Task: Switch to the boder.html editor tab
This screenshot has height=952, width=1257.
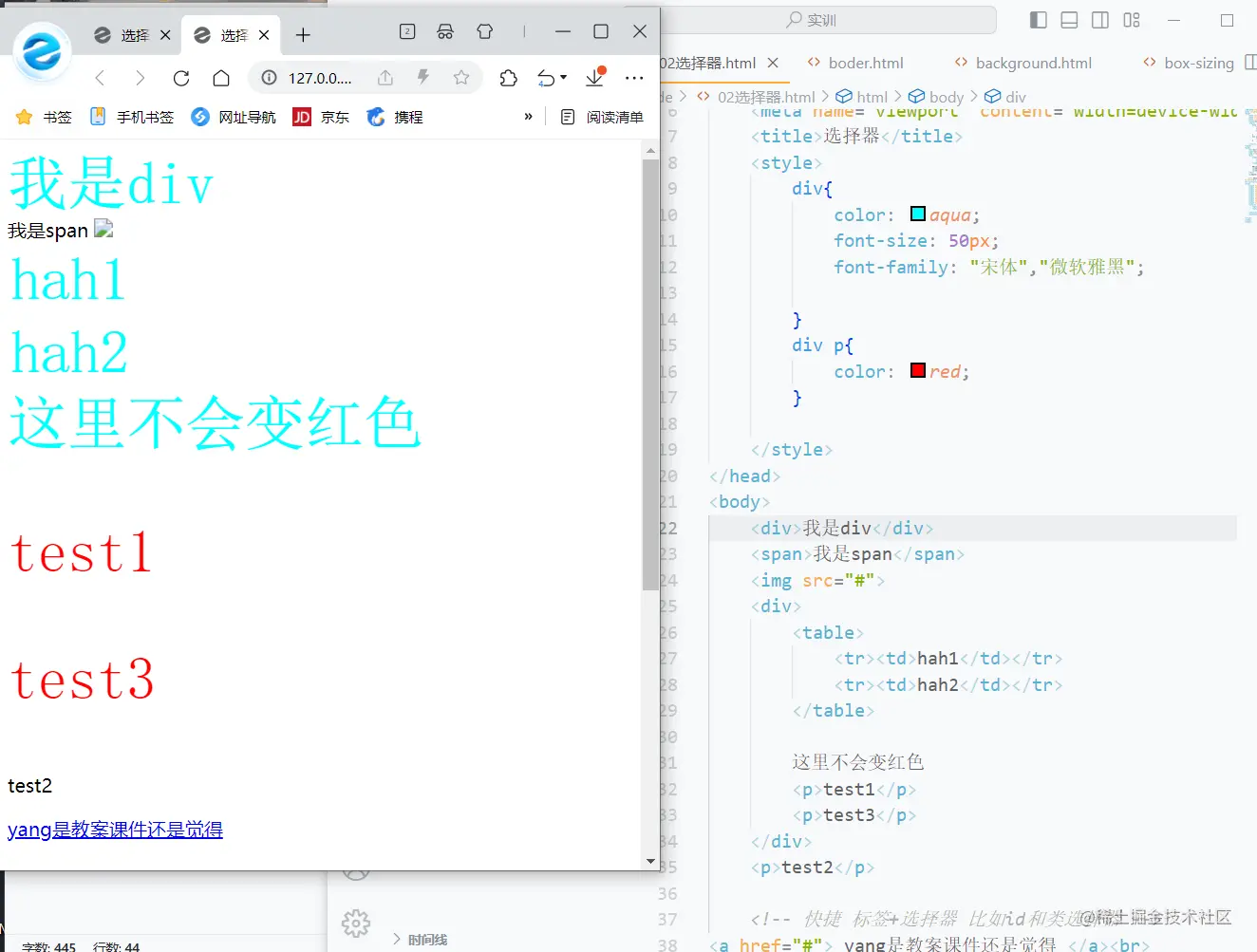Action: tap(855, 63)
